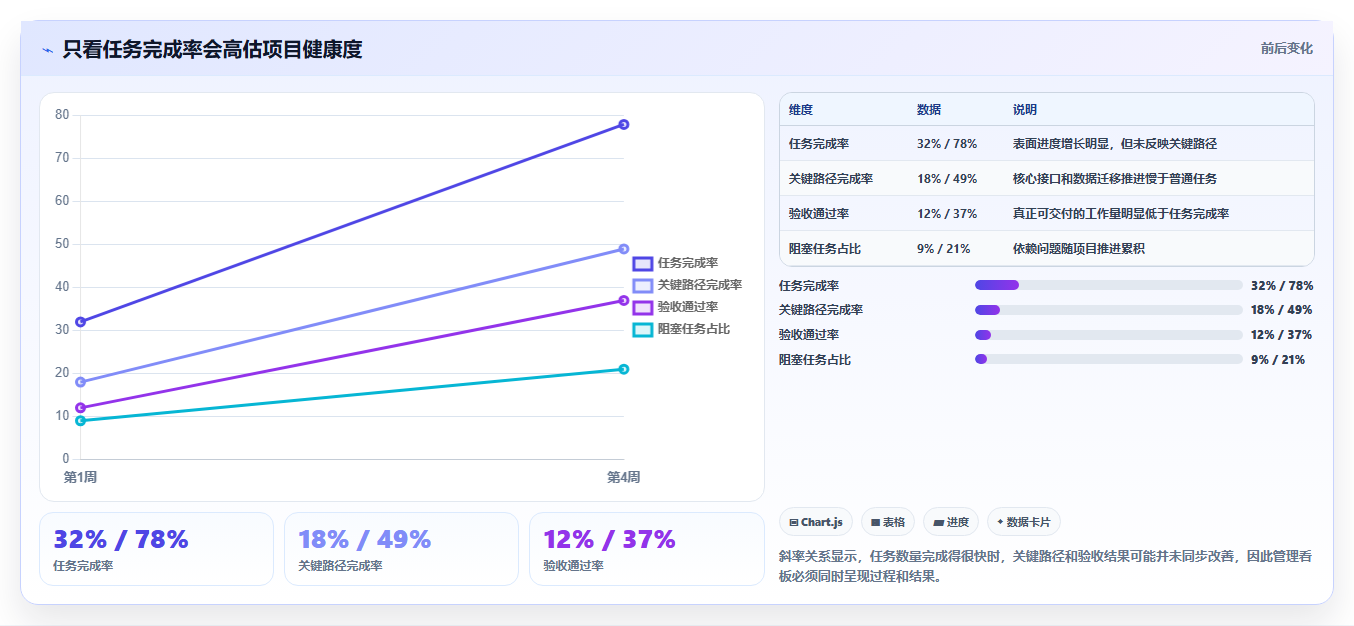Click the 前后变化 label in header

coord(1286,48)
